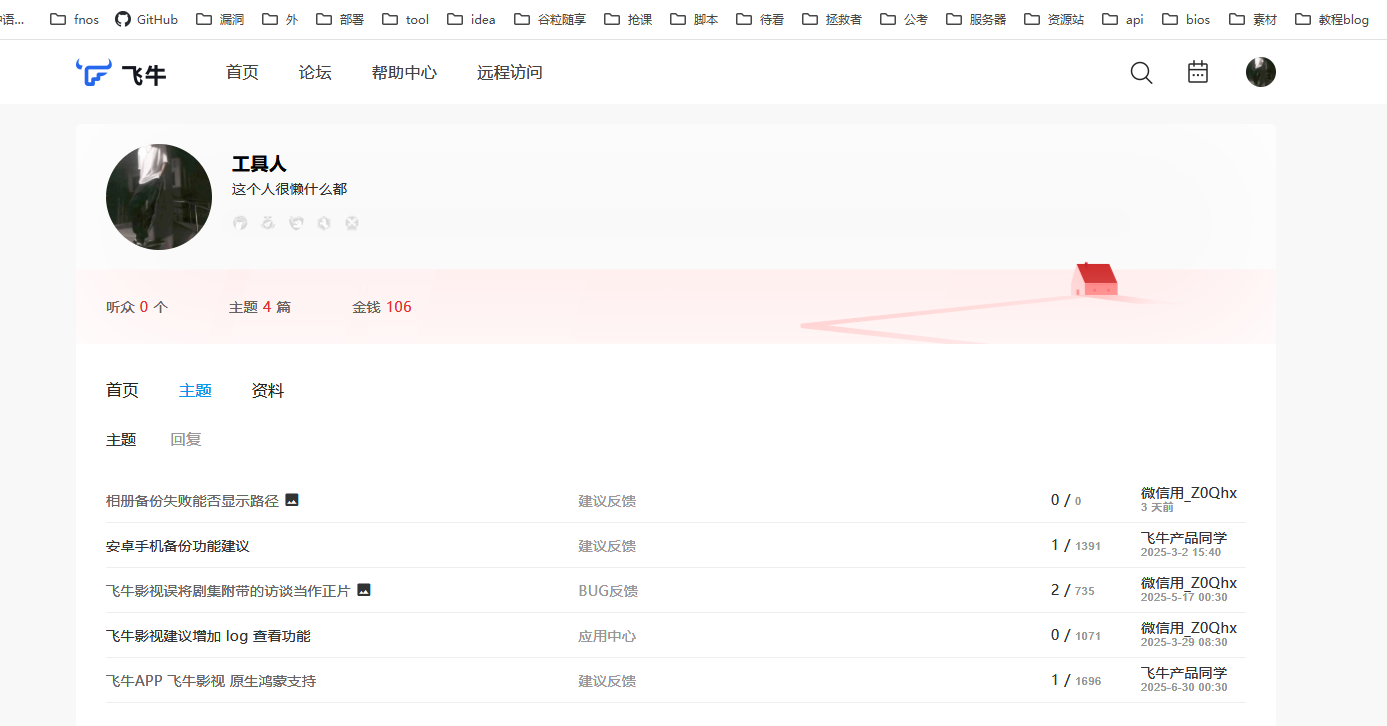Select the 主题 sub-tab above the thread list
Screen dimensions: 1387x726
(x=121, y=440)
